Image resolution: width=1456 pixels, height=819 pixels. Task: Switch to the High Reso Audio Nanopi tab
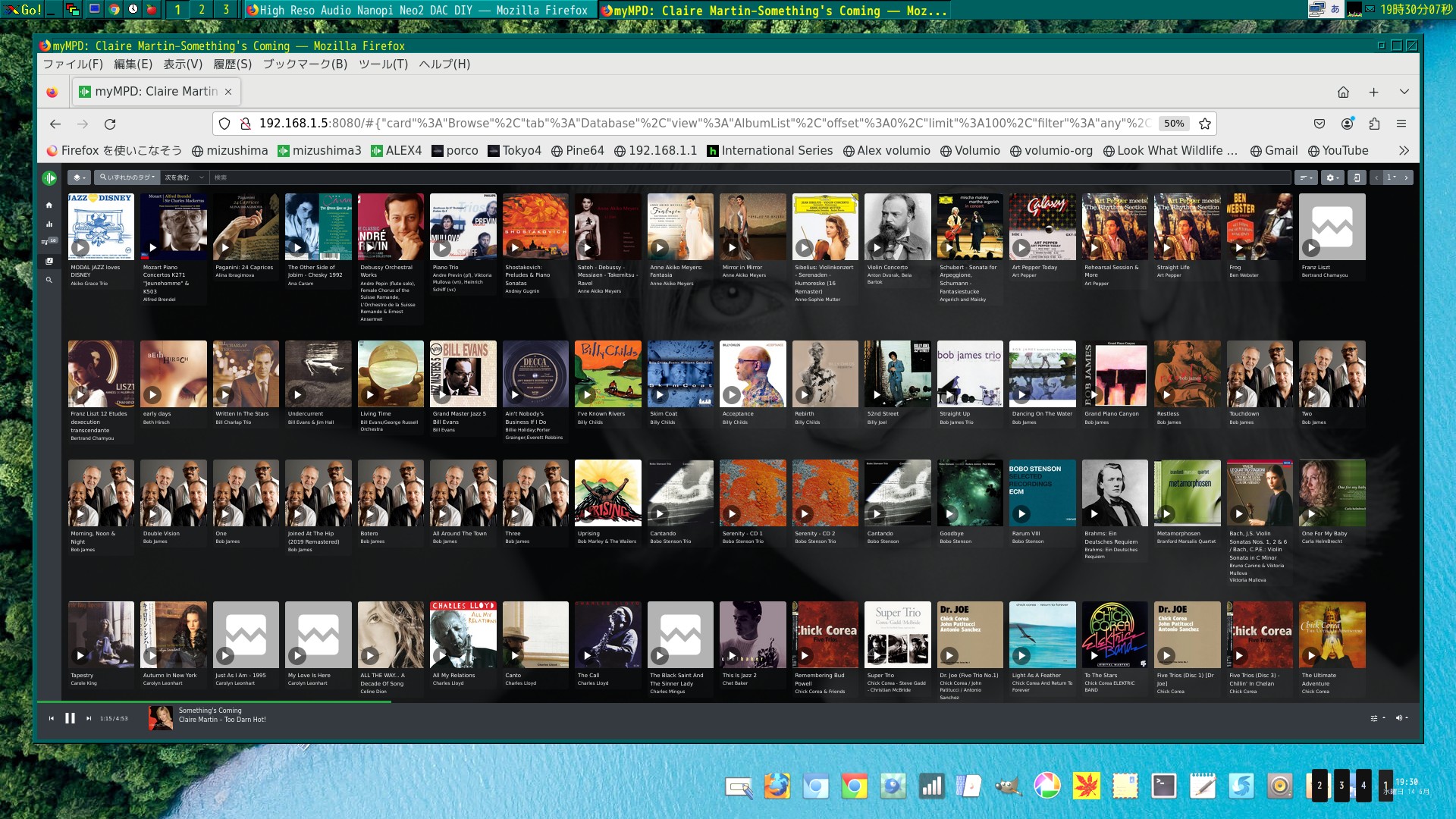417,11
